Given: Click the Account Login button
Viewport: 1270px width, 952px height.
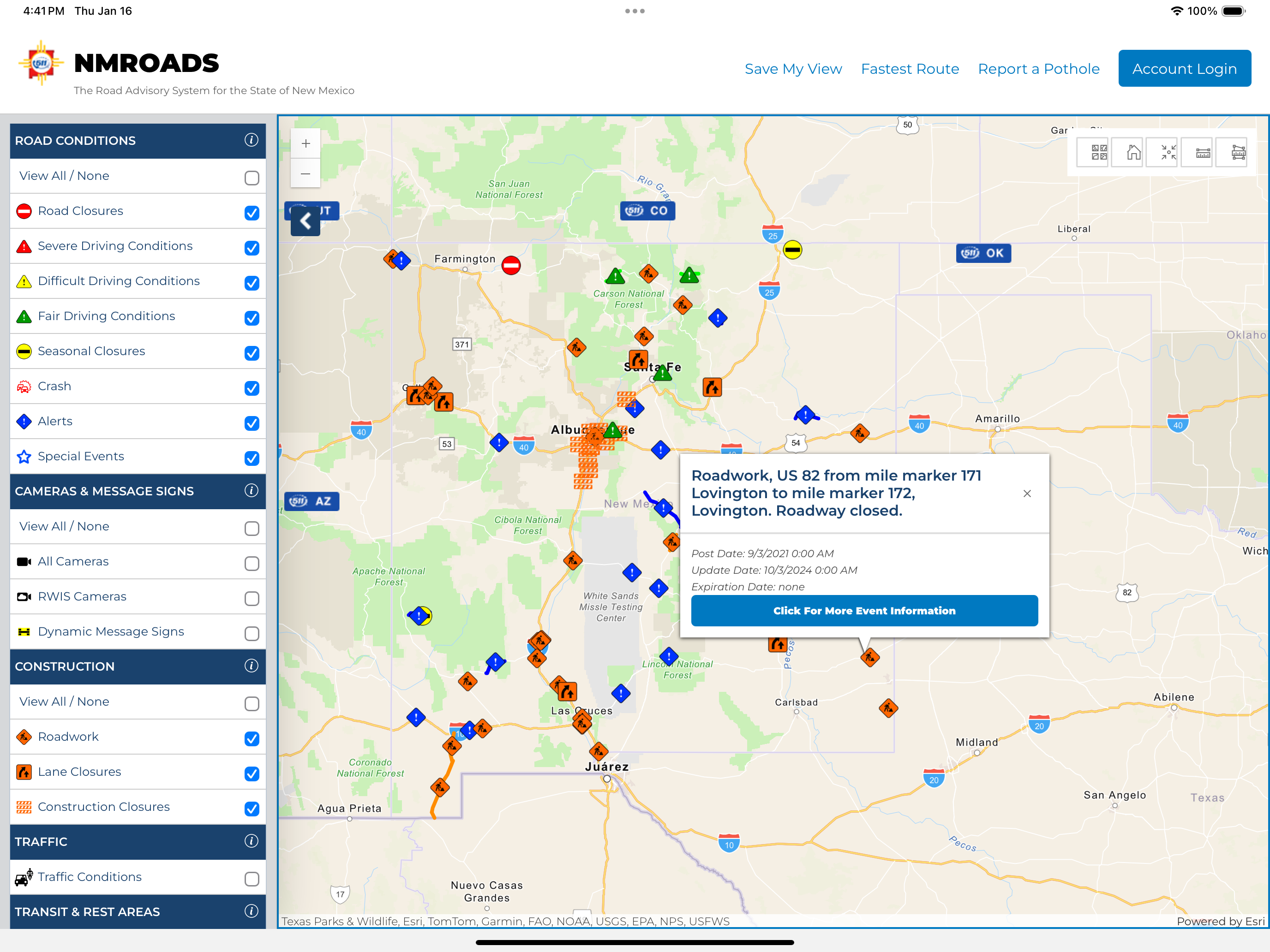Looking at the screenshot, I should (1185, 68).
